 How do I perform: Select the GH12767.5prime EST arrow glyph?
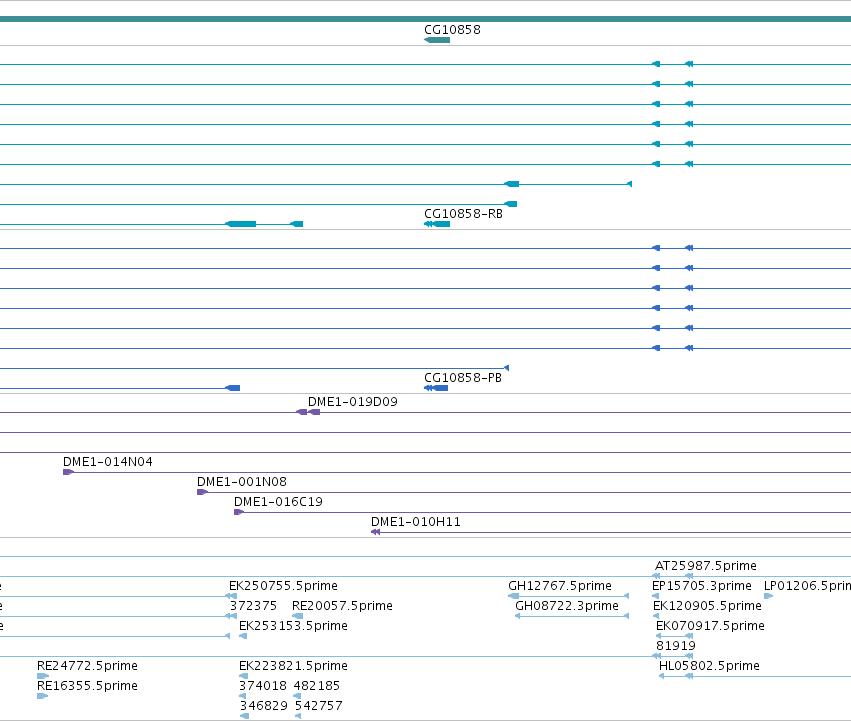[x=513, y=596]
